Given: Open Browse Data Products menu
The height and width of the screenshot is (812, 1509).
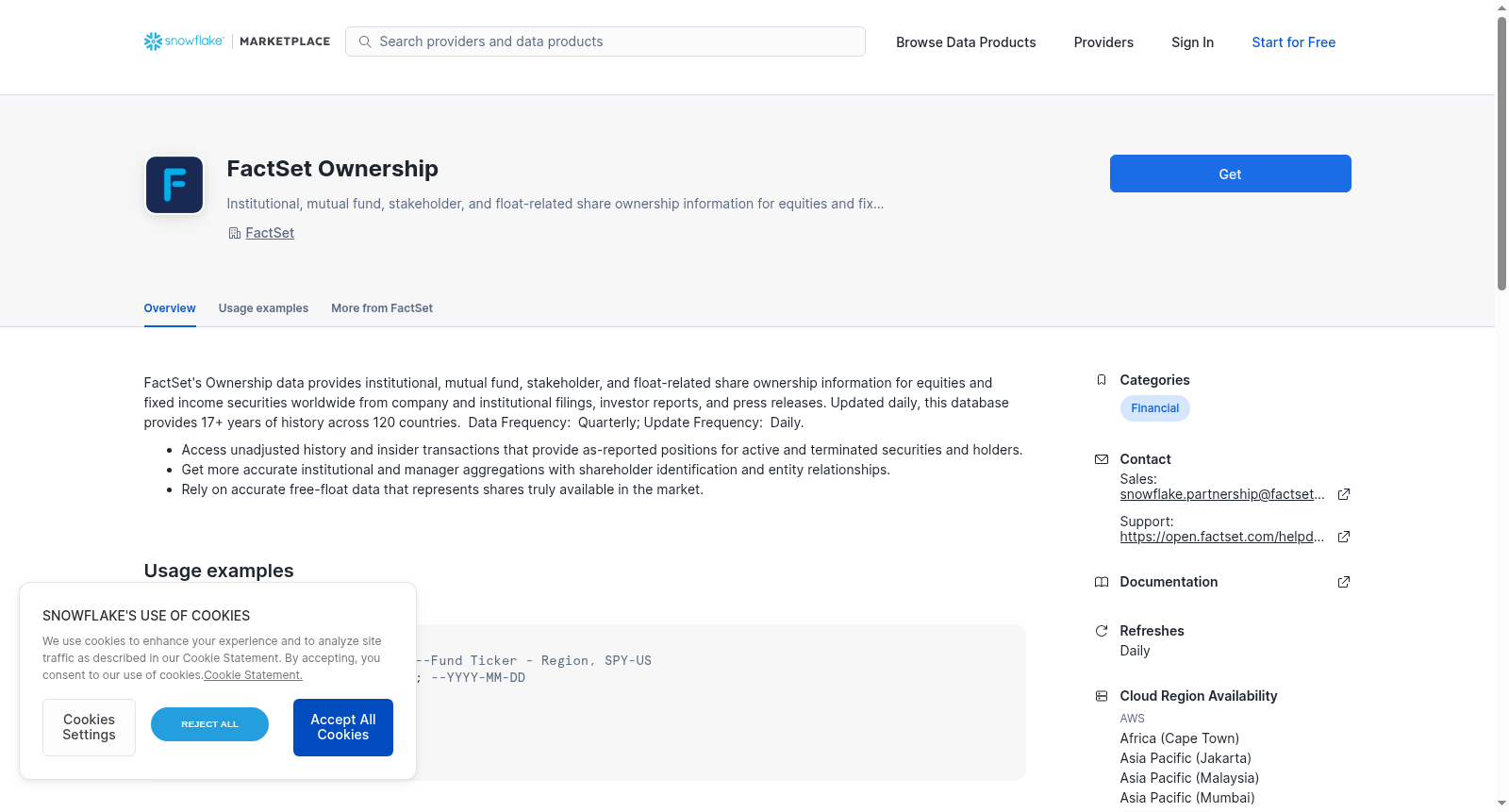Looking at the screenshot, I should (966, 42).
